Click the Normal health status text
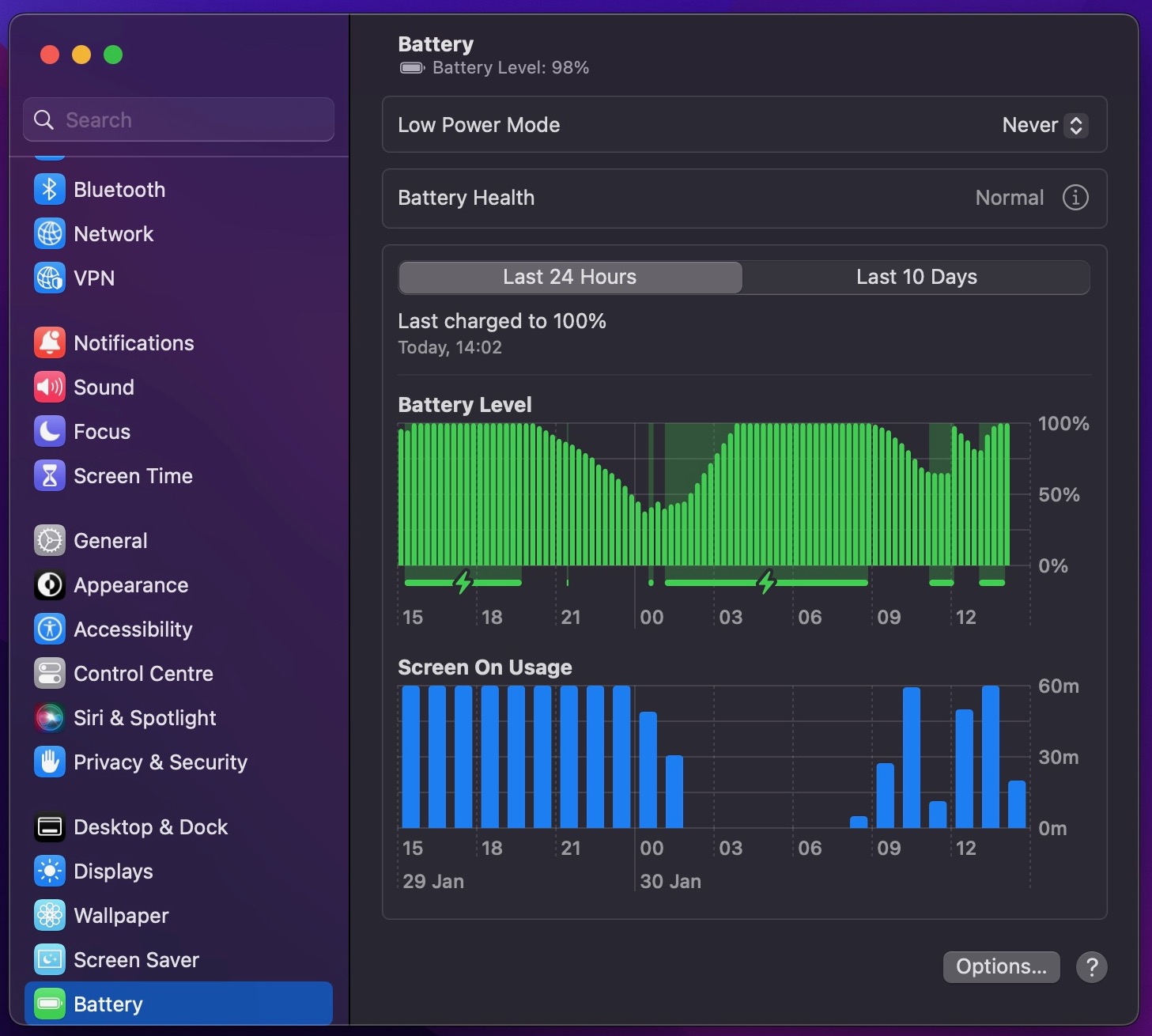Screen dimensions: 1152x1036 pos(1010,198)
